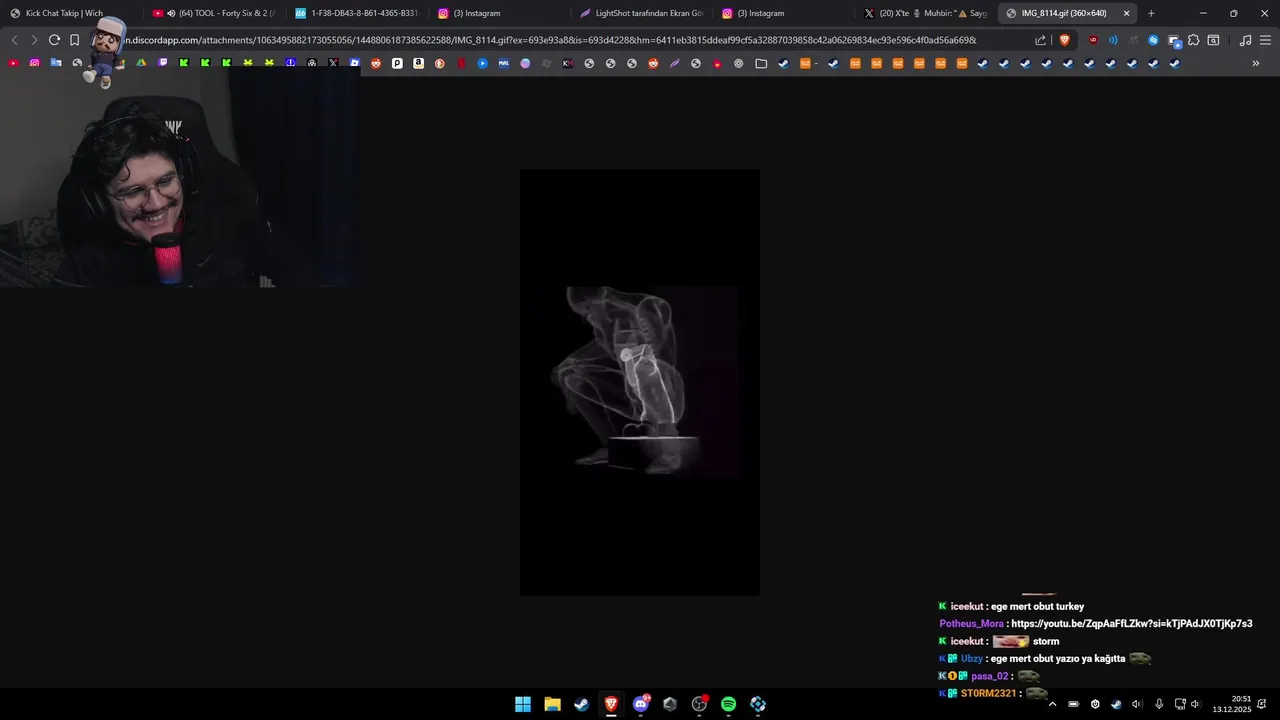Click the microphone icon in the system tray
Viewport: 1280px width, 720px height.
(1159, 704)
